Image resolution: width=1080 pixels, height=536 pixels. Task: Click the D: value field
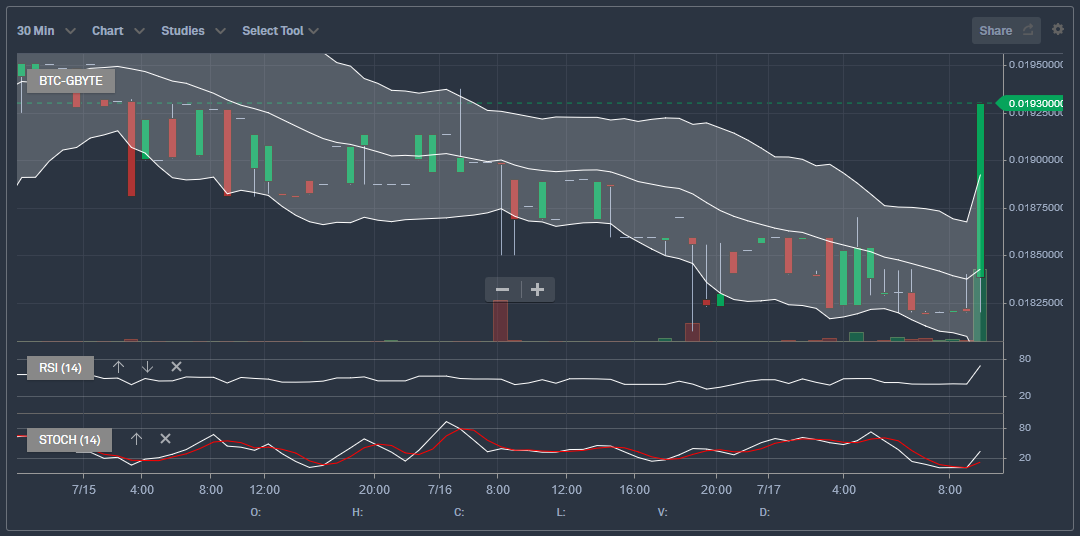(x=765, y=513)
